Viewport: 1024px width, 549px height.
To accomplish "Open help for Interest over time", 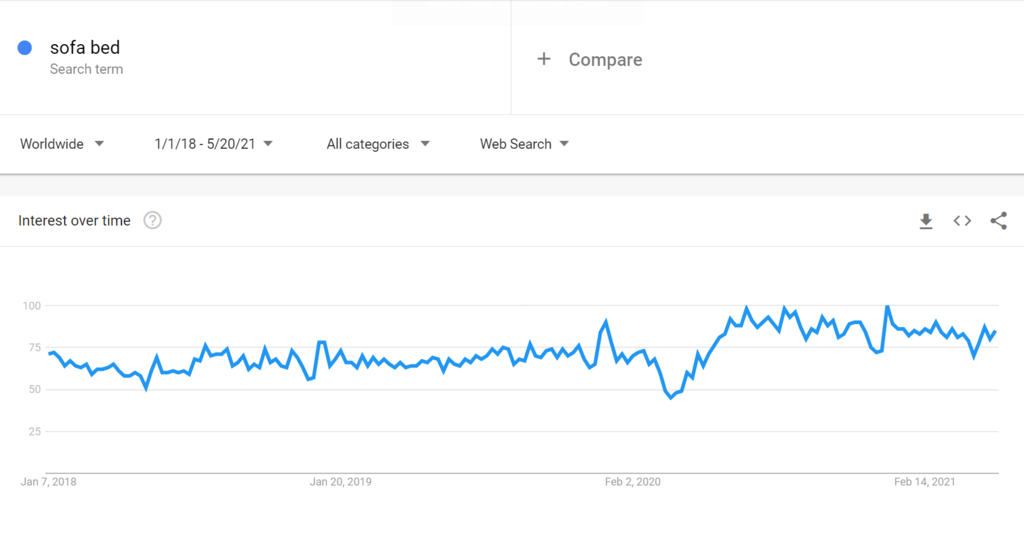I will pos(152,221).
